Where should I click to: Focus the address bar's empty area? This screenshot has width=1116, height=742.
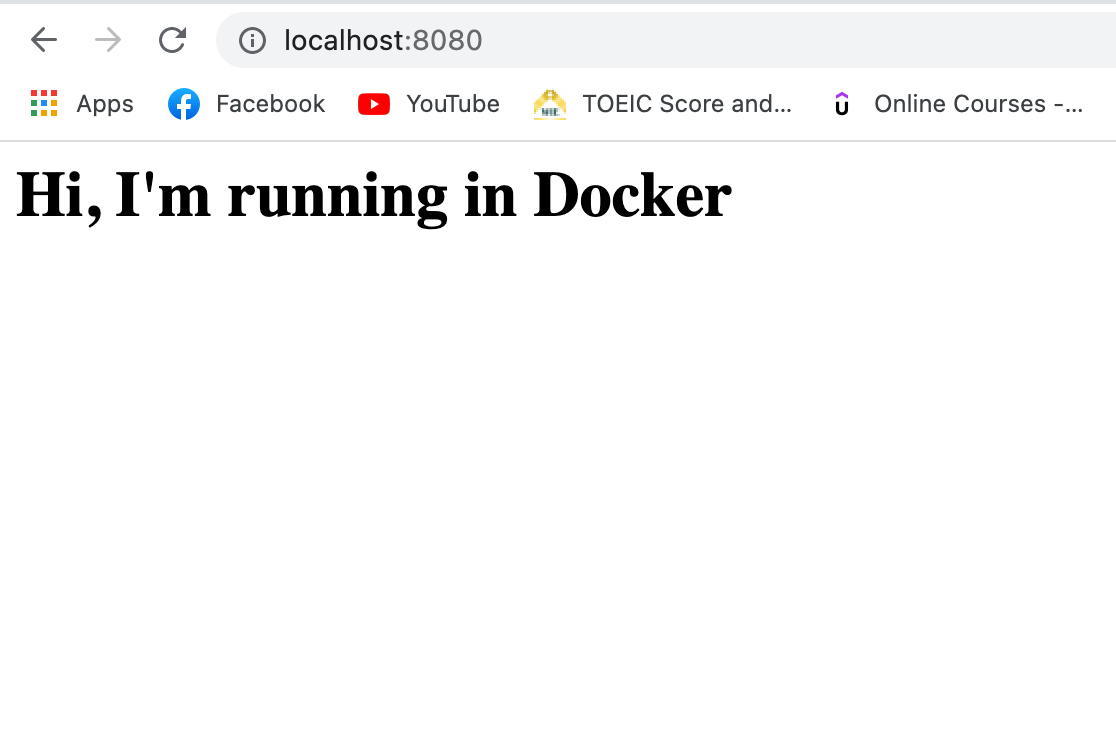[800, 40]
